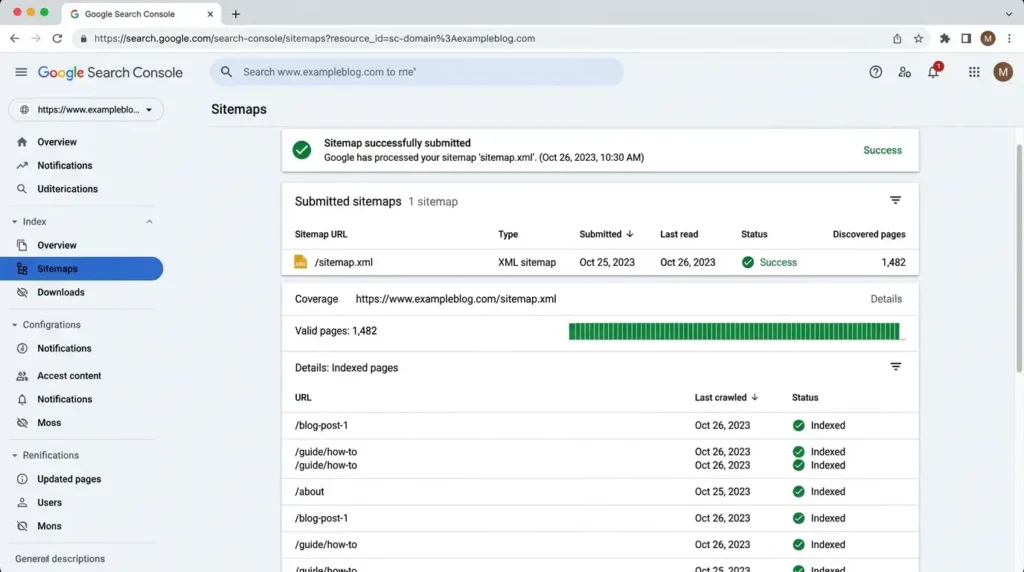Open the account avatar M
Image resolution: width=1024 pixels, height=572 pixels.
click(x=1002, y=72)
